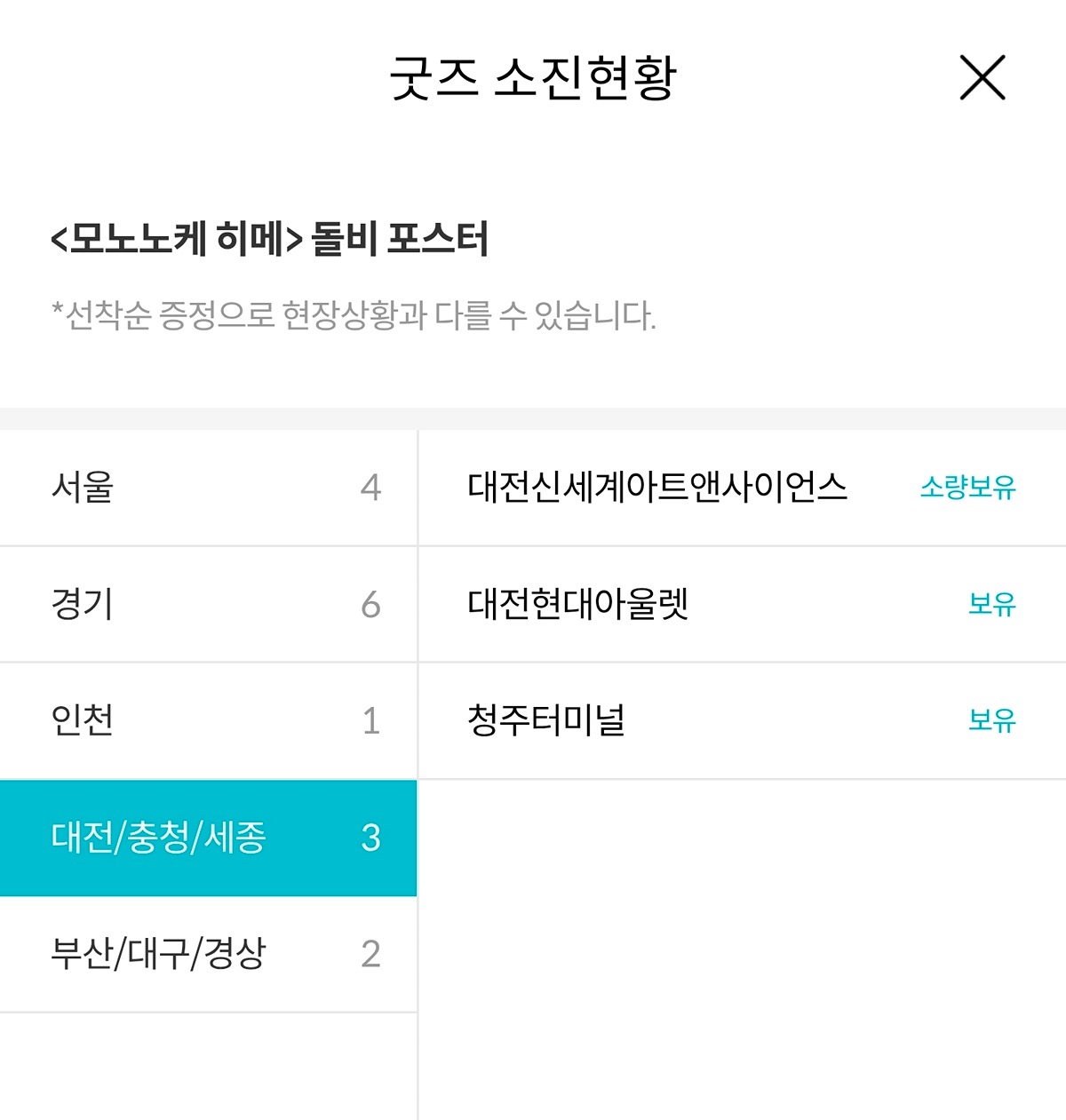Screen dimensions: 1066x1120
Task: Click the 모노노케 히메 돌비 포스터 heading
Action: (x=270, y=239)
